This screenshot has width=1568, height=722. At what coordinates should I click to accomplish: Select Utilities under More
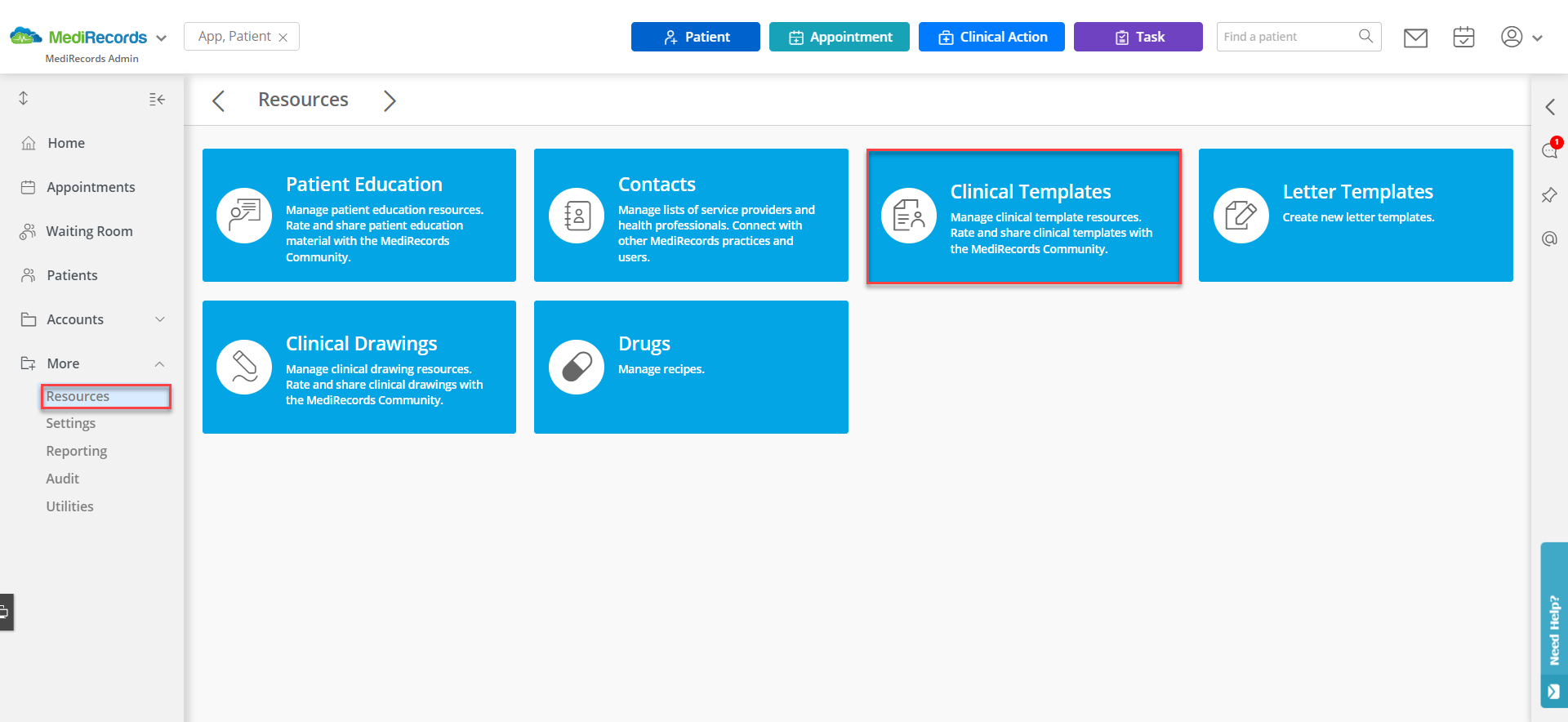click(x=69, y=506)
